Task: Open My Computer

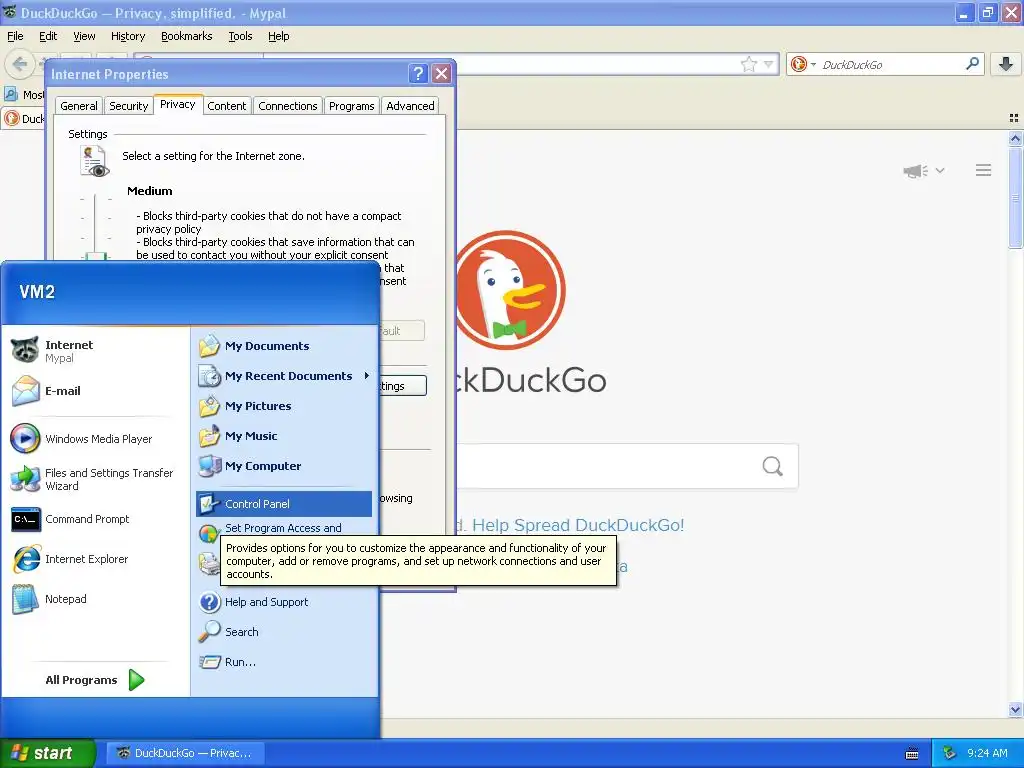Action: pos(284,466)
